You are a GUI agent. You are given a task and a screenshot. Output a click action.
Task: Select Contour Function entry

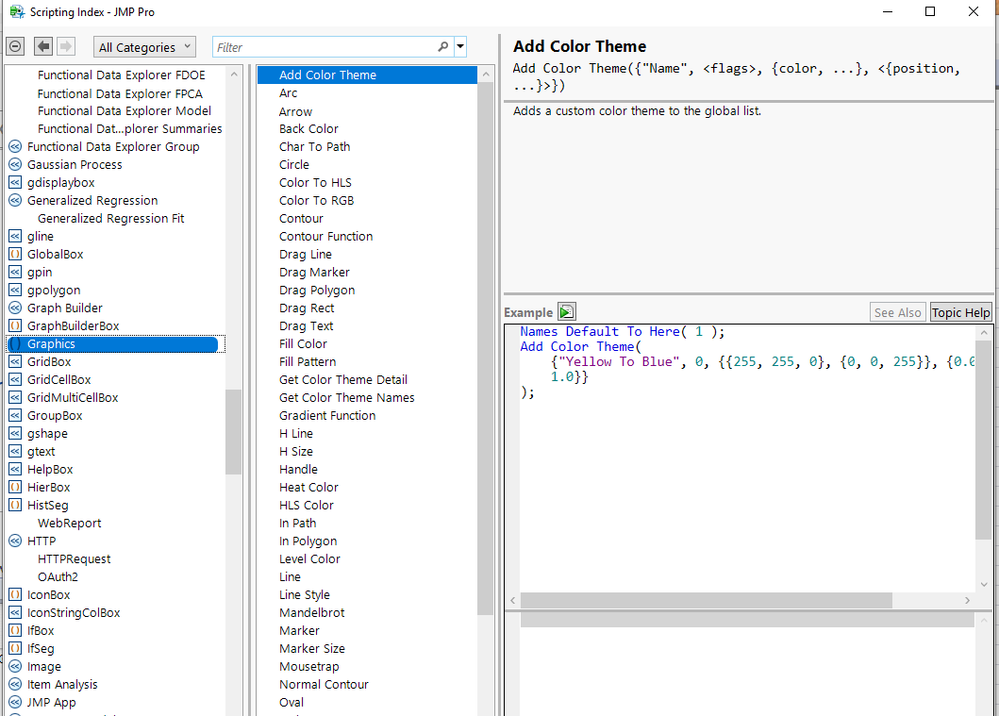pos(326,236)
